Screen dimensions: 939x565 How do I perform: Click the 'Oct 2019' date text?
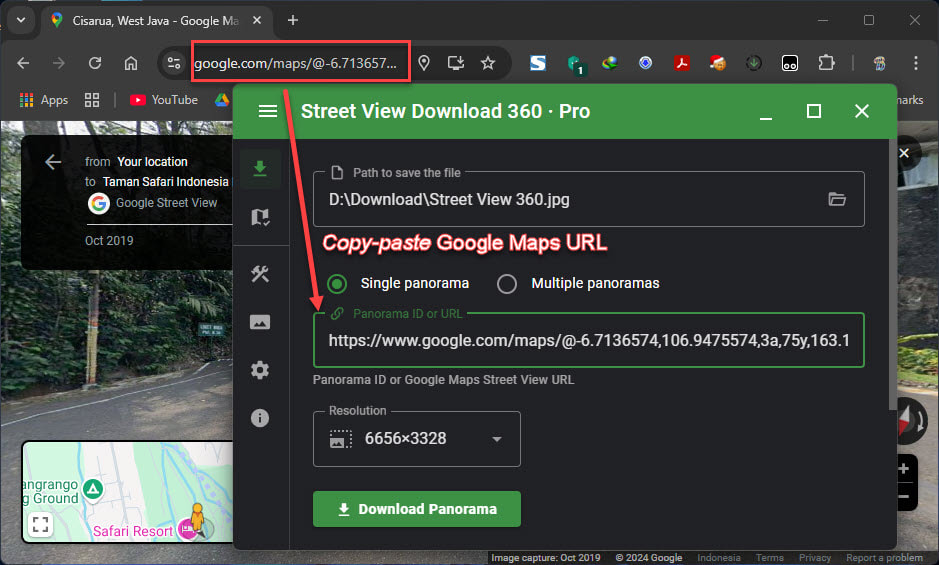point(109,240)
